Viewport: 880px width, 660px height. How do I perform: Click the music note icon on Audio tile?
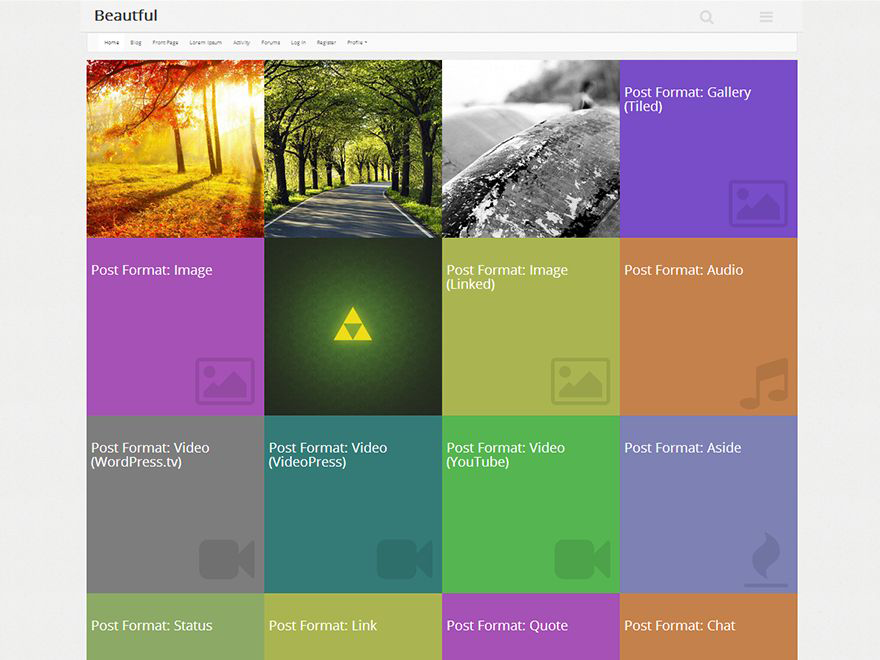(x=764, y=383)
